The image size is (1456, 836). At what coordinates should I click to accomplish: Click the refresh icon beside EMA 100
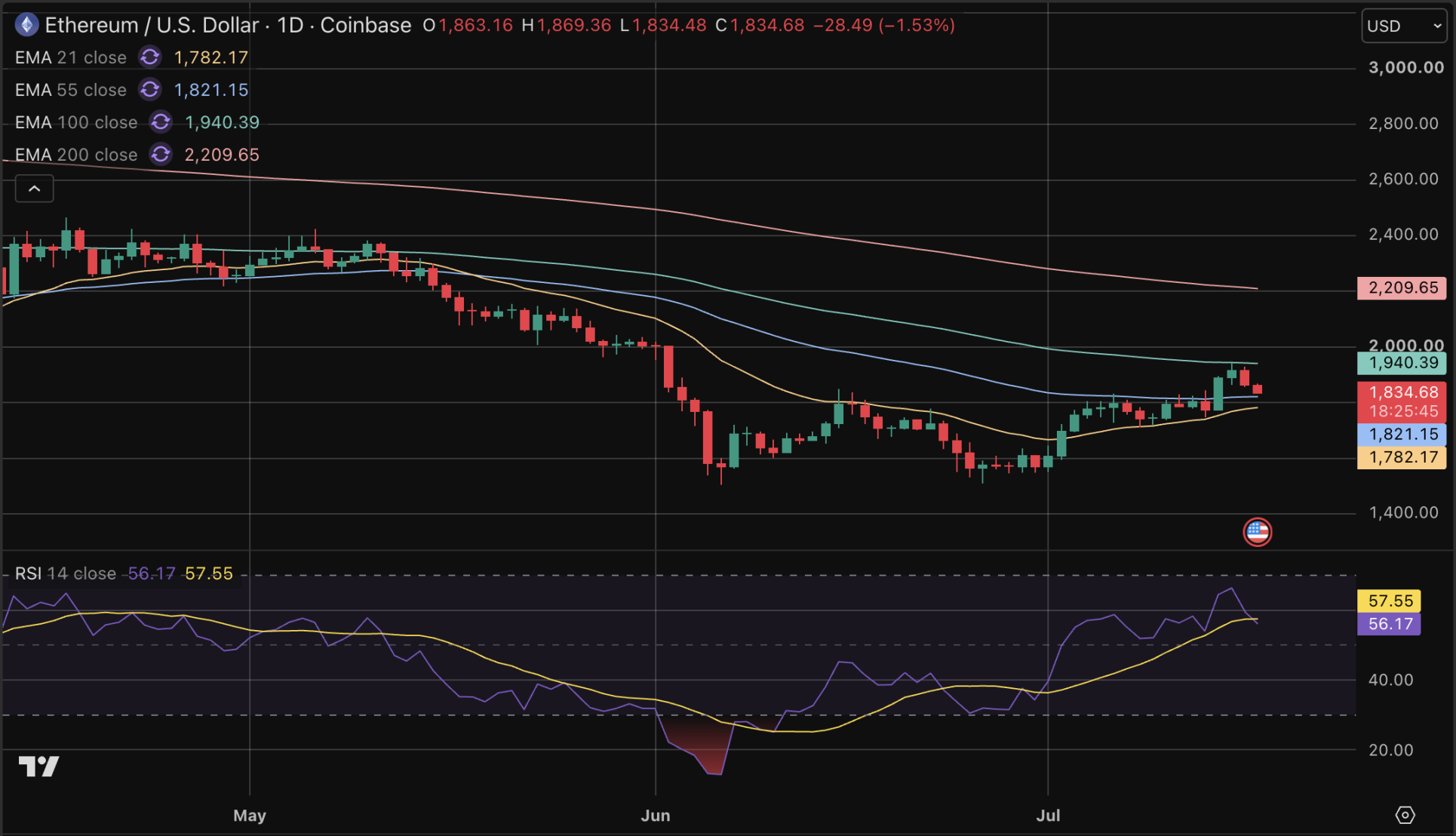coord(161,122)
